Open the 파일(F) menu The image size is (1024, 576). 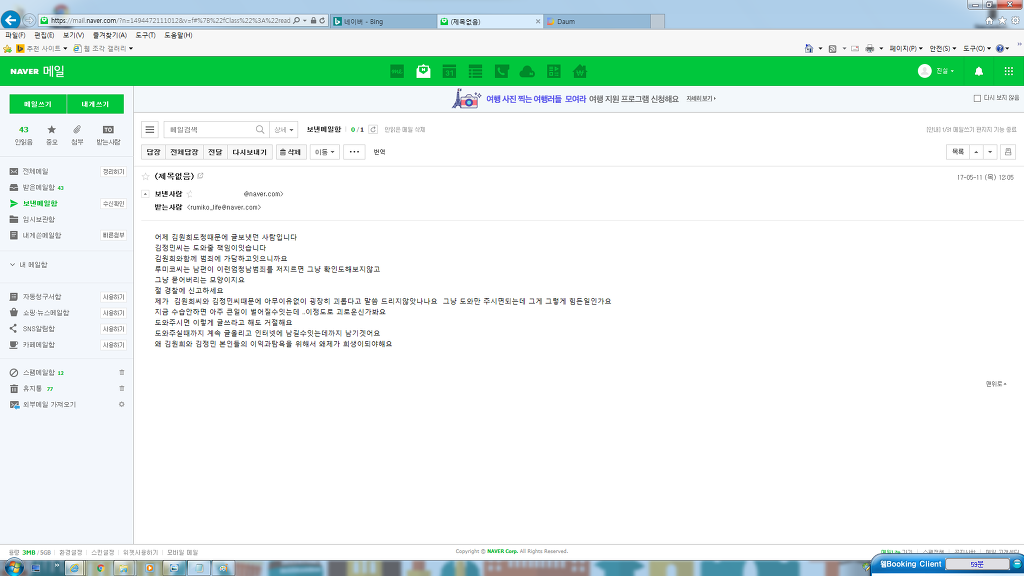pos(15,35)
